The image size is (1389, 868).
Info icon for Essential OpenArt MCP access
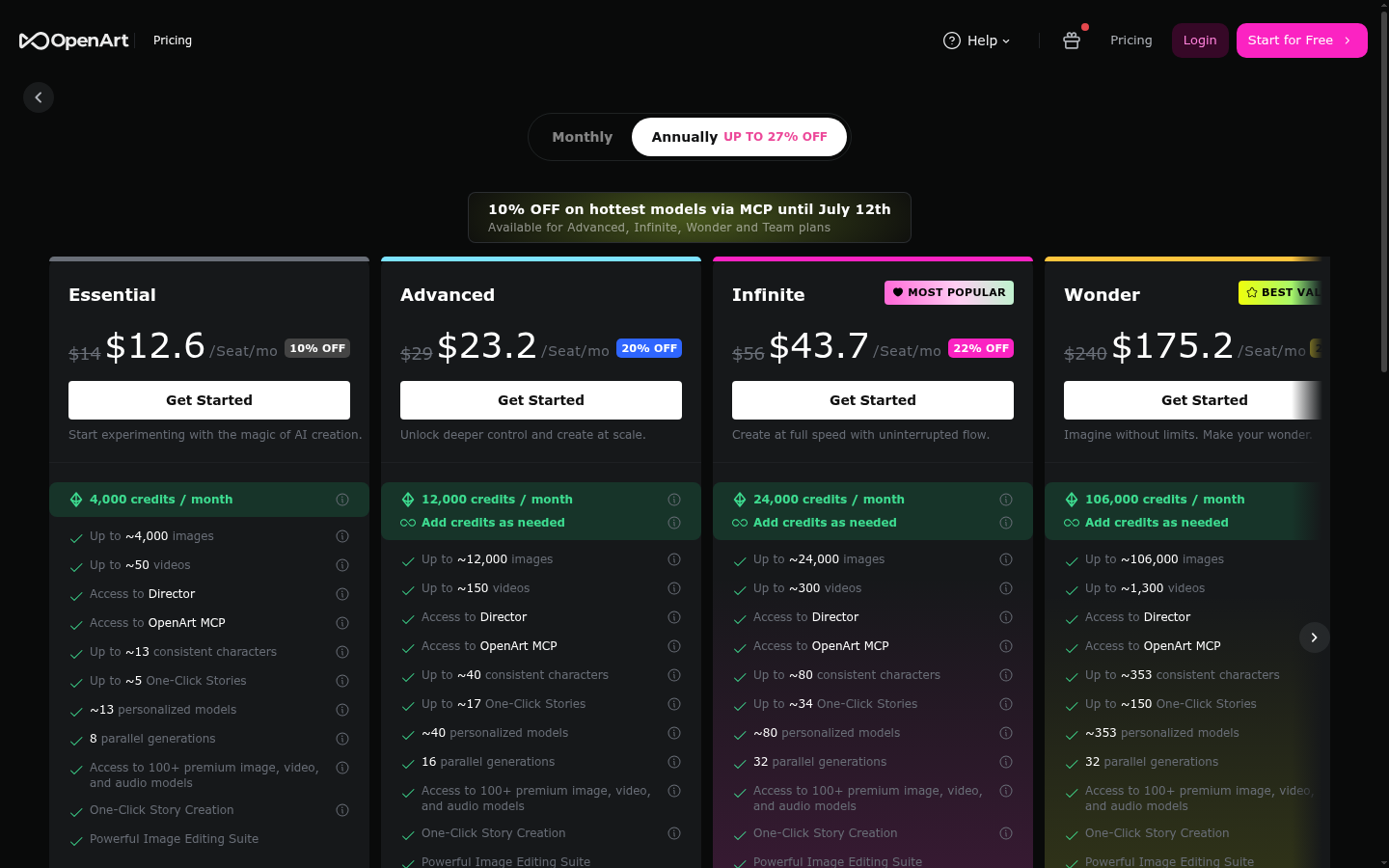tap(342, 623)
